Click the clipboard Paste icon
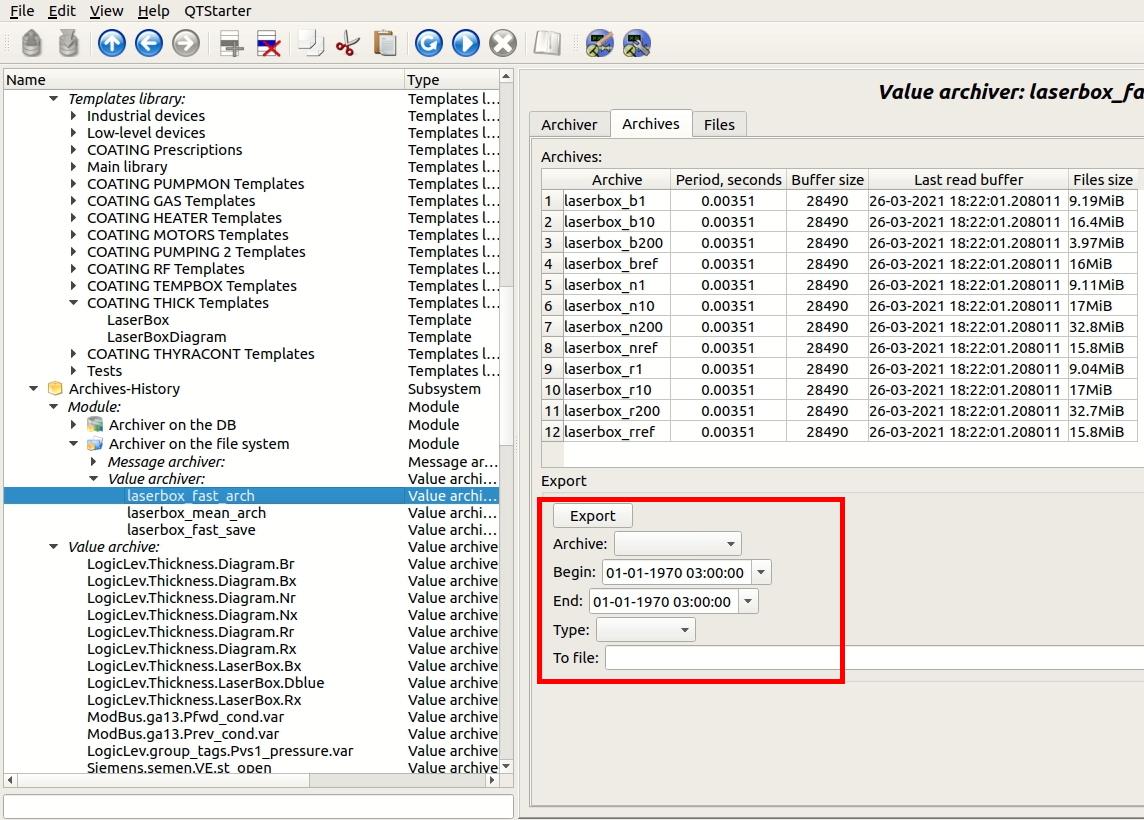This screenshot has height=820, width=1144. [385, 43]
